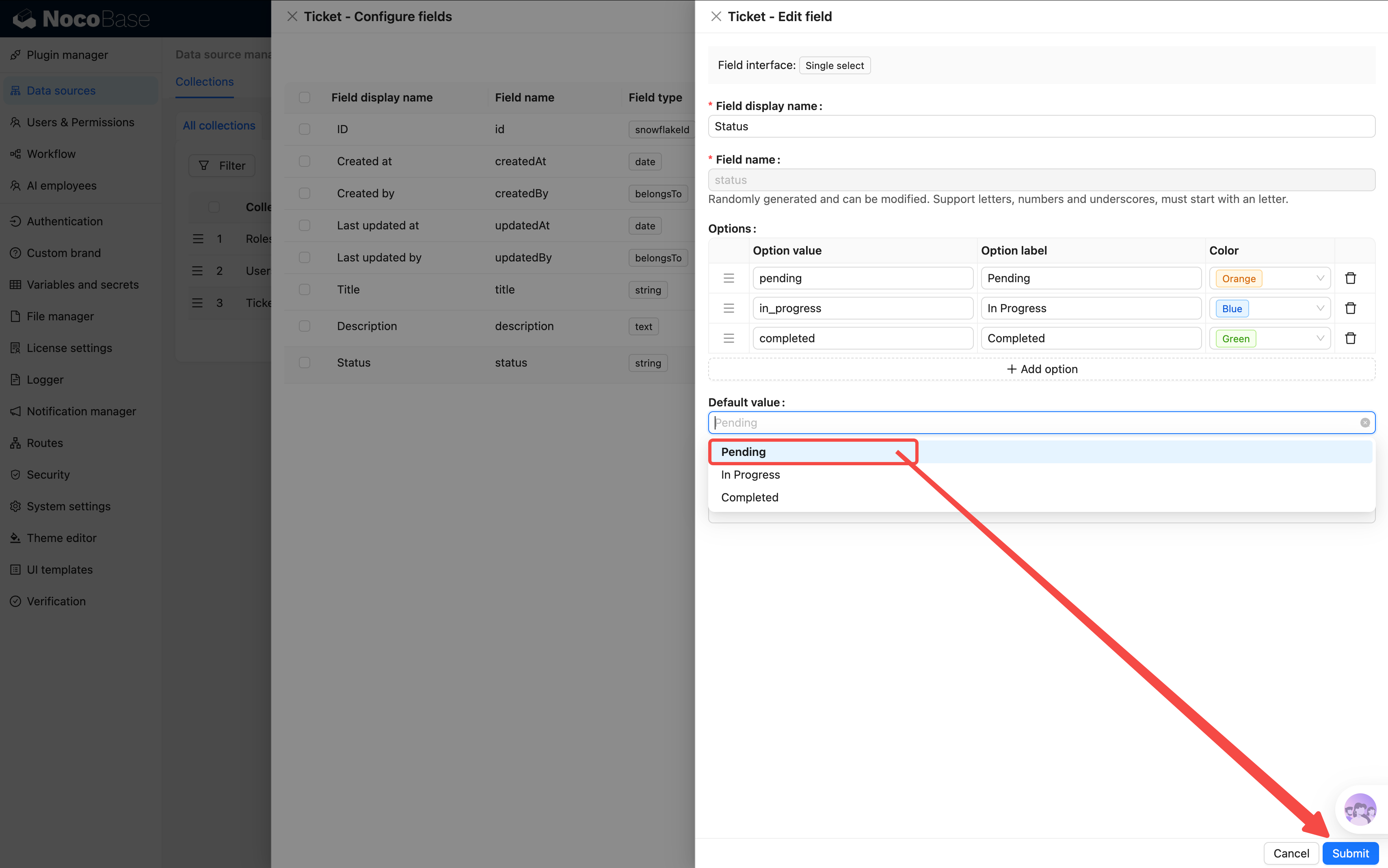This screenshot has height=868, width=1388.
Task: Delete the completed option row
Action: [1350, 338]
